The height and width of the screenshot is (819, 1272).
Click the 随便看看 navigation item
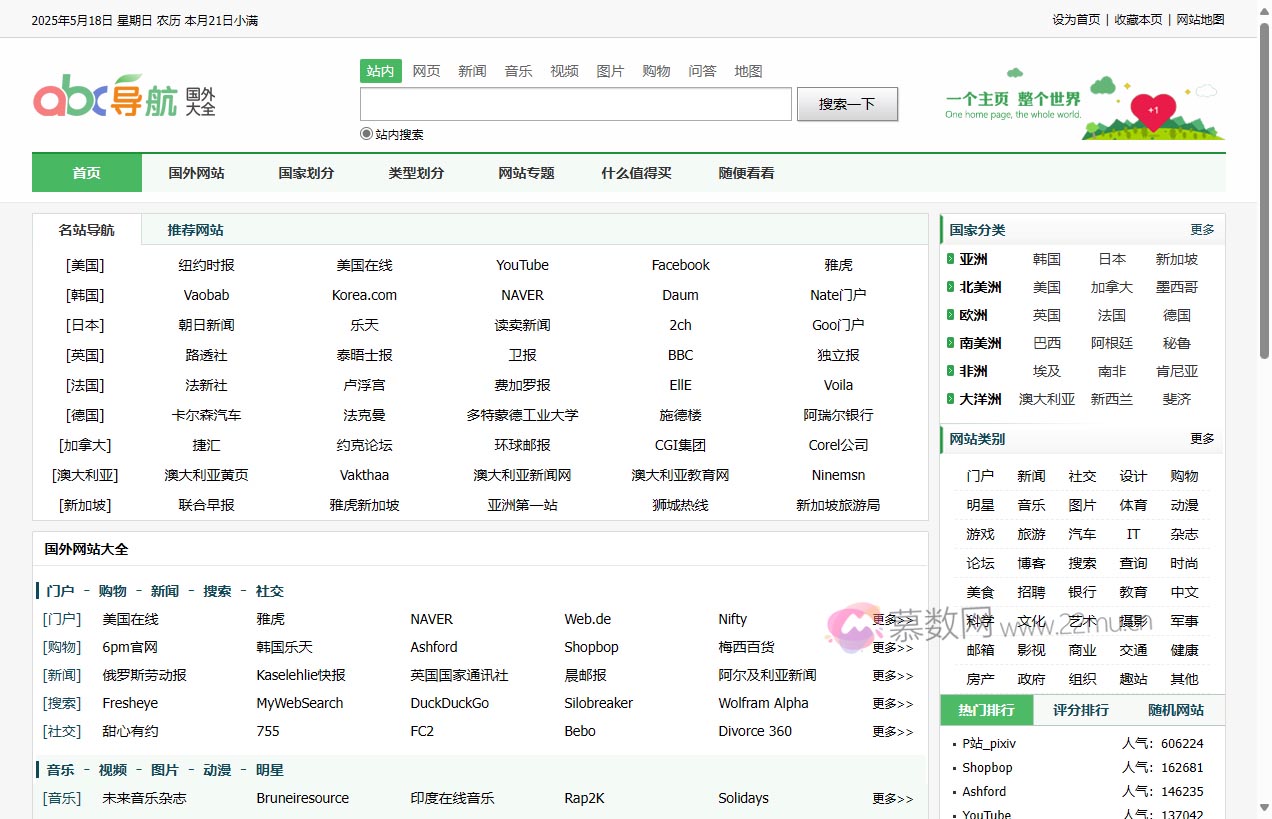point(745,172)
